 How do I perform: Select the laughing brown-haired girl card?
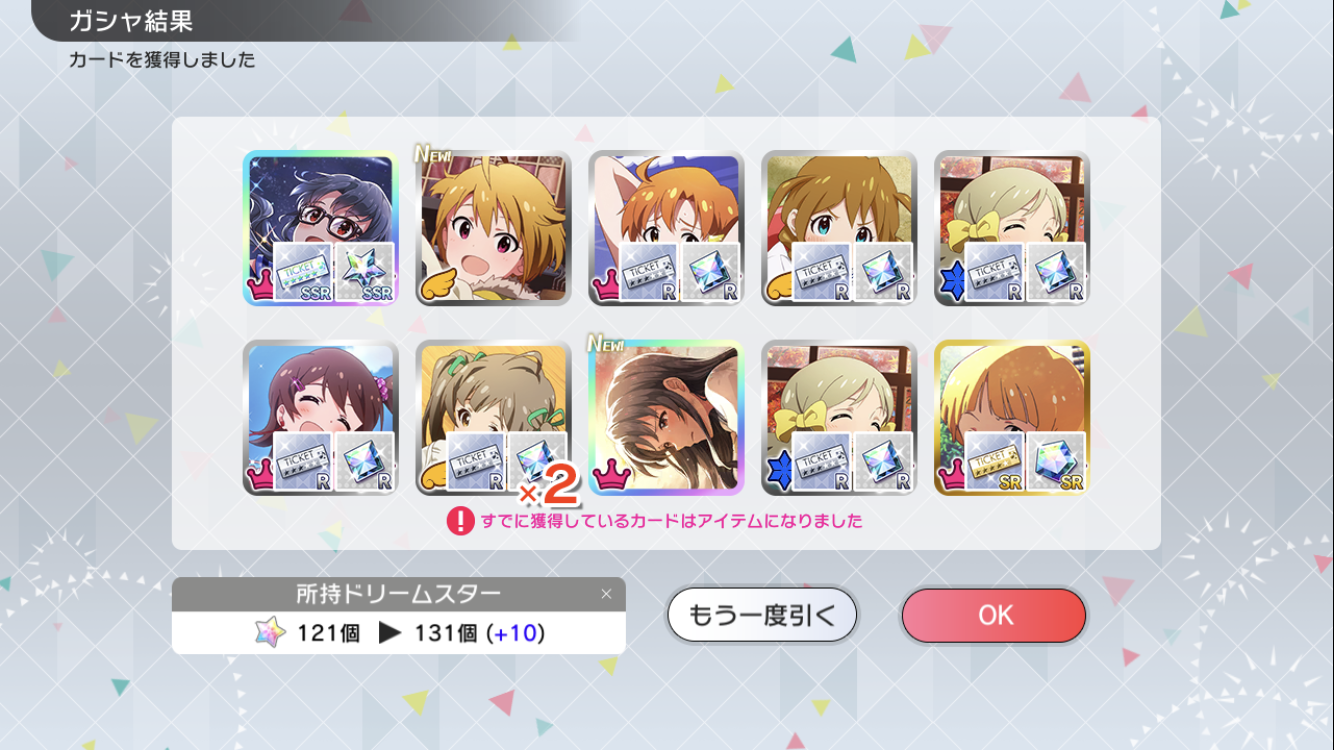coord(321,418)
